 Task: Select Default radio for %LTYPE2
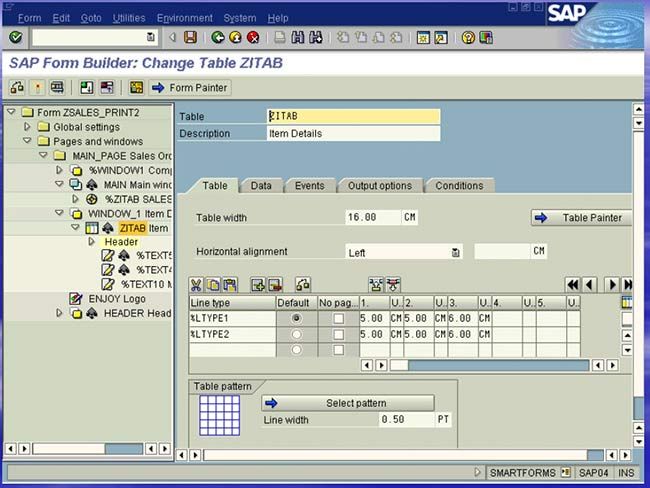[x=296, y=334]
